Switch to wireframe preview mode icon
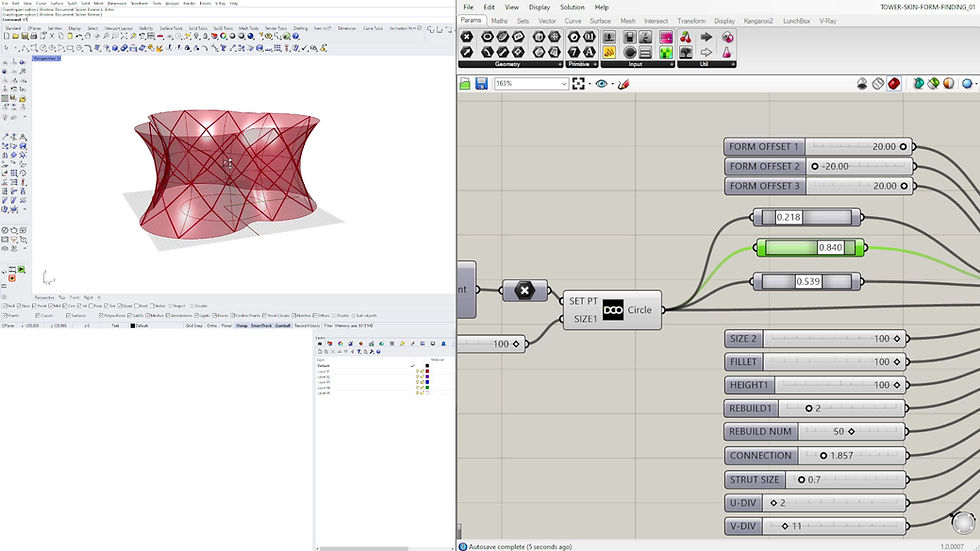Screen dimensions: 980x551 pos(878,84)
